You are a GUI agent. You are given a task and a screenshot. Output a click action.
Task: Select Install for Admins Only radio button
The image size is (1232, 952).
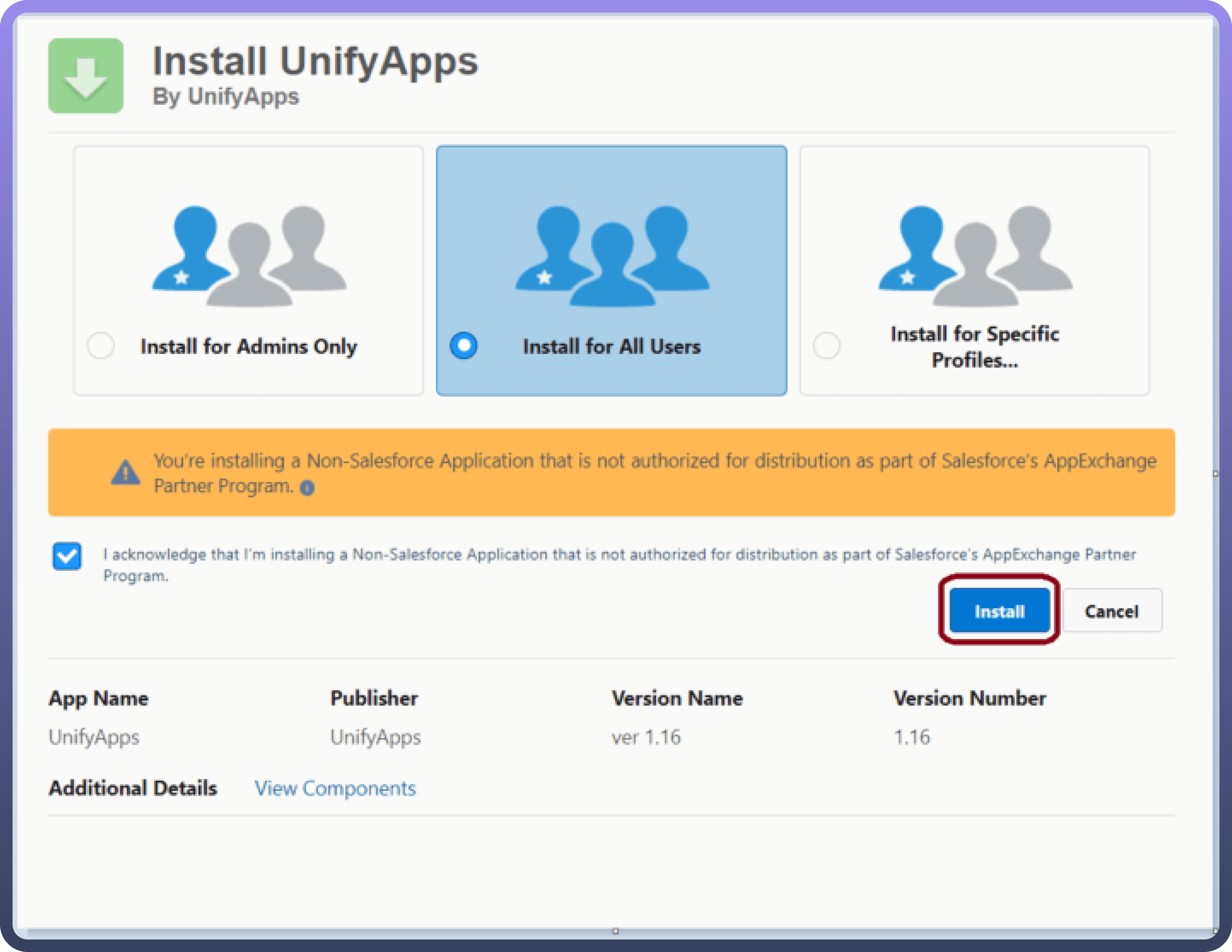[101, 345]
